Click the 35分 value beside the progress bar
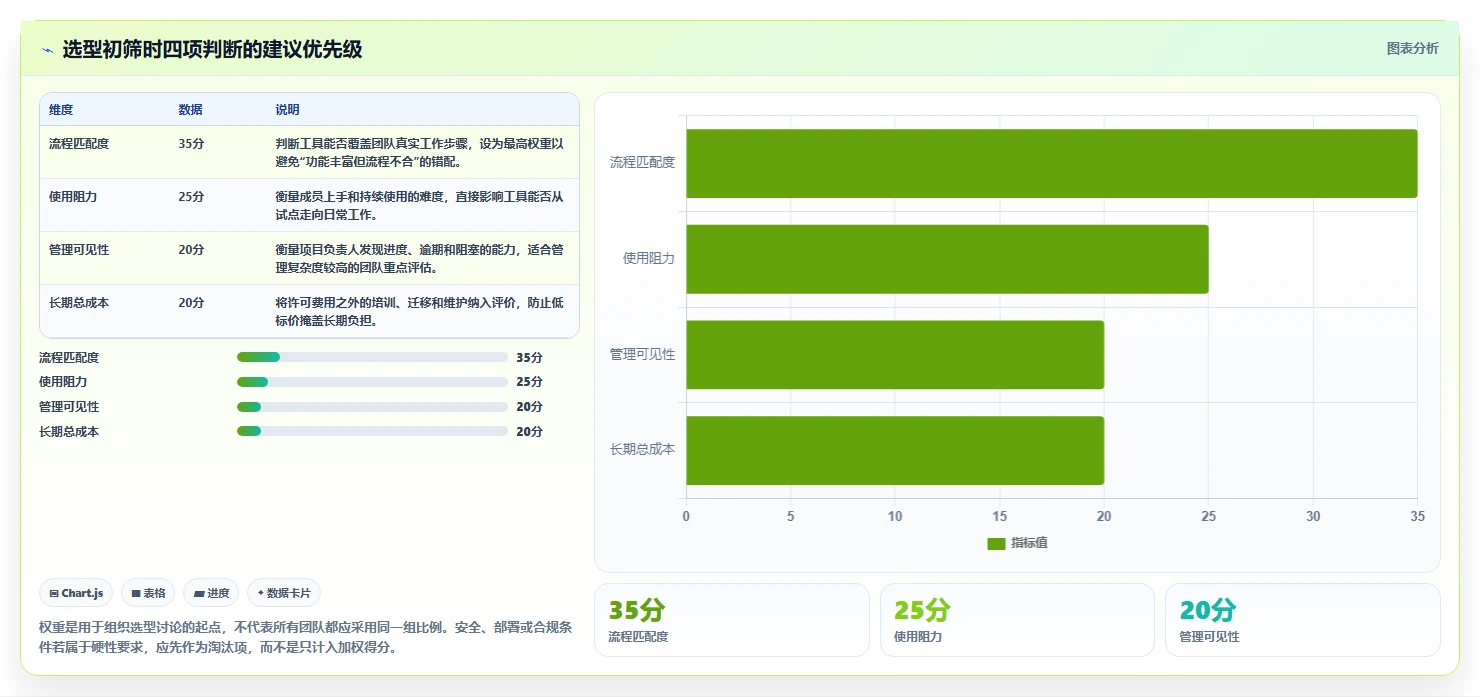This screenshot has height=697, width=1480. coord(529,357)
